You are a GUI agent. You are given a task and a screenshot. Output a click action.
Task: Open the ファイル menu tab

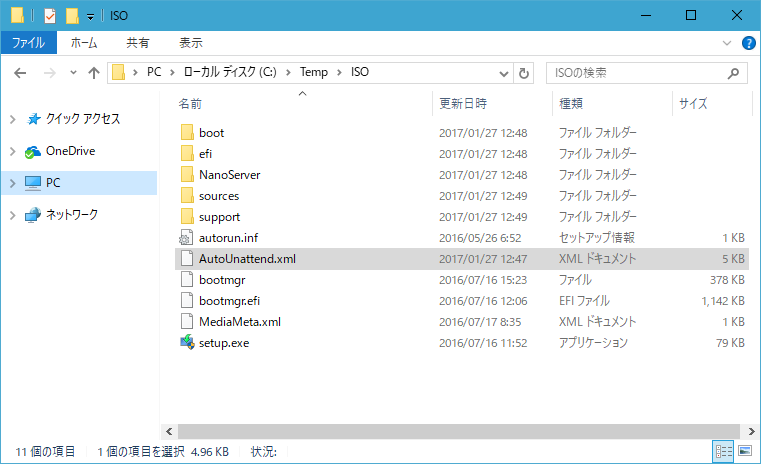[29, 43]
